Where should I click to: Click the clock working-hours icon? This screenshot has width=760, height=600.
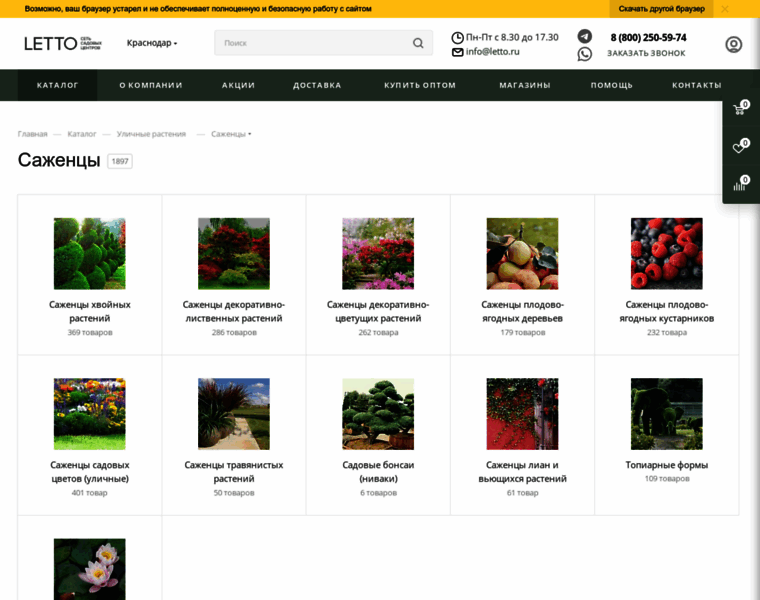pyautogui.click(x=457, y=37)
